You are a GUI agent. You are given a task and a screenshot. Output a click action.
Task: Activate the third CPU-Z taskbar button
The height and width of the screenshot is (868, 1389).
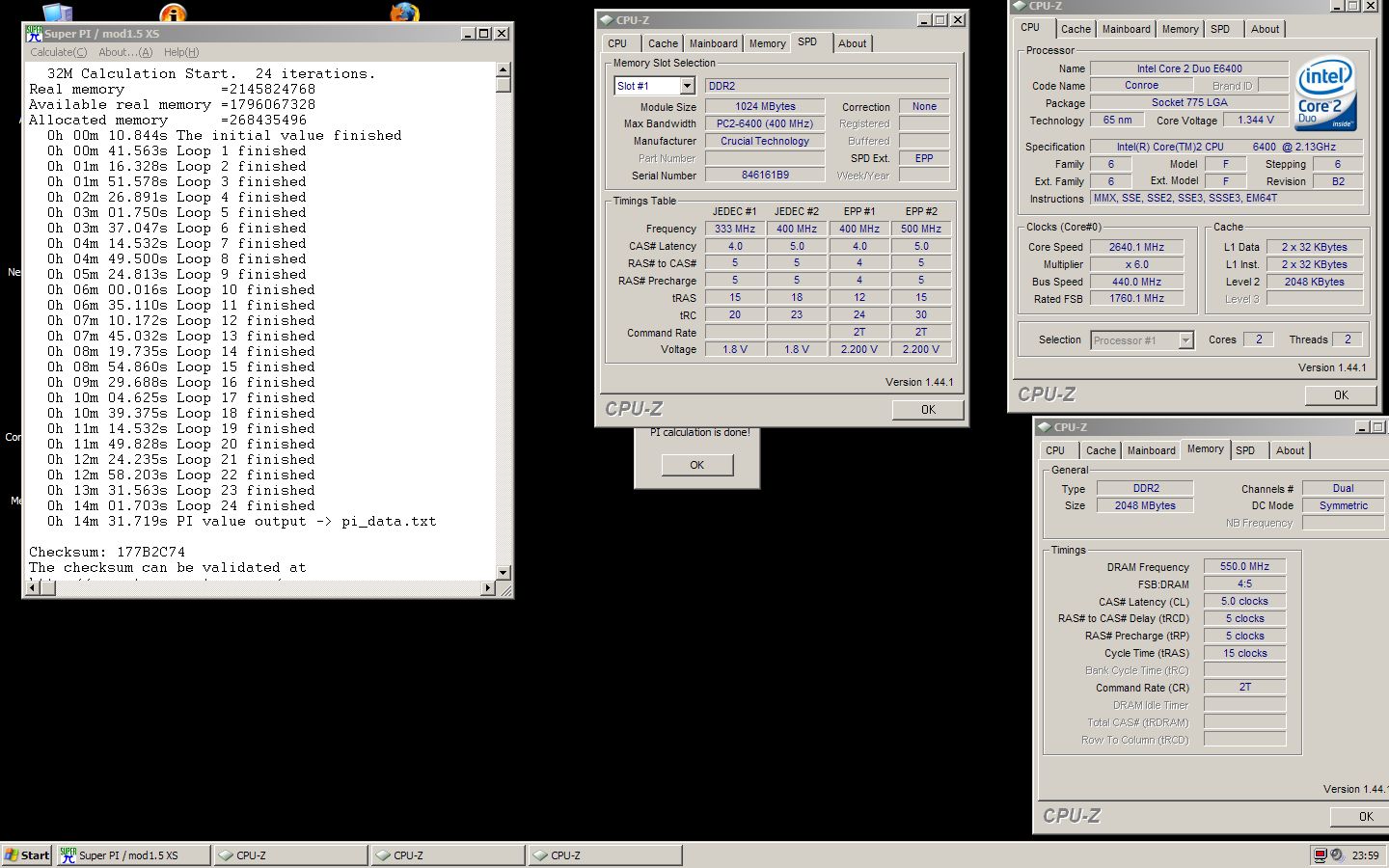point(605,854)
